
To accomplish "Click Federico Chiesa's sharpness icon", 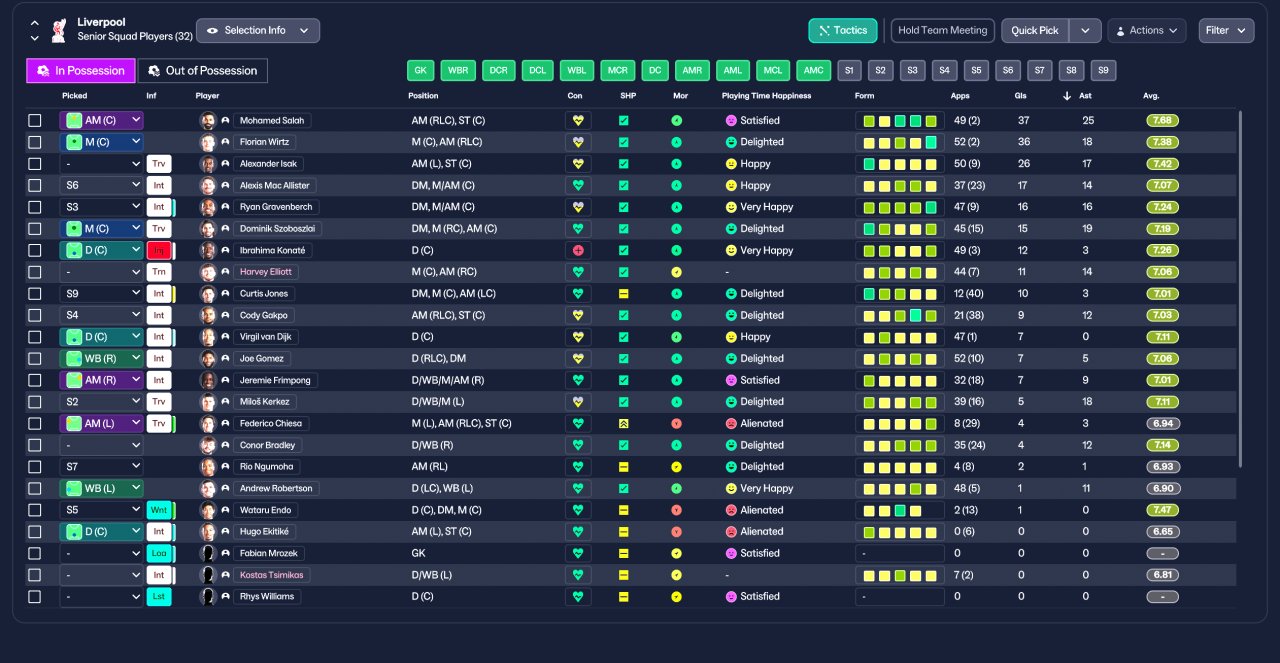I will 623,424.
